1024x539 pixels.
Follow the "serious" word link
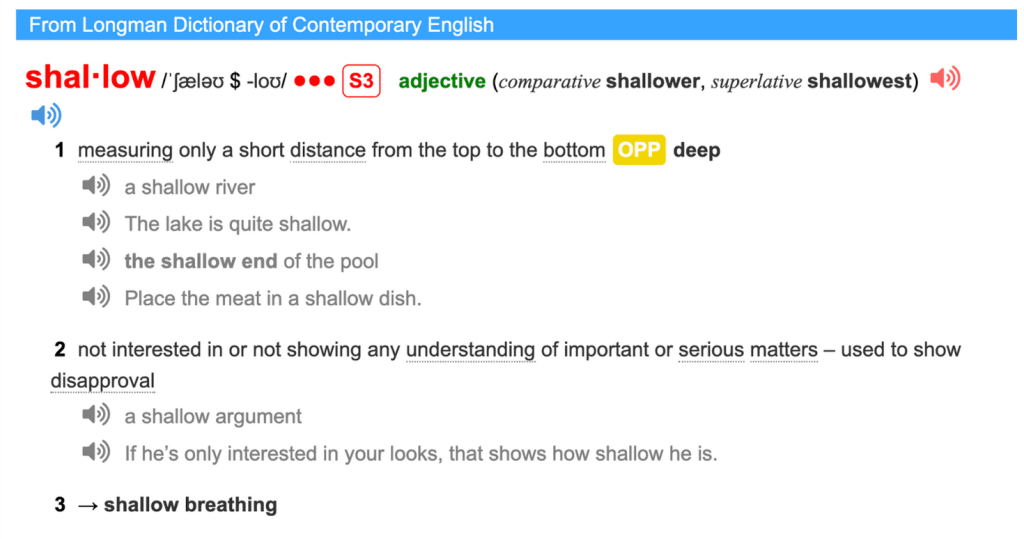click(711, 350)
